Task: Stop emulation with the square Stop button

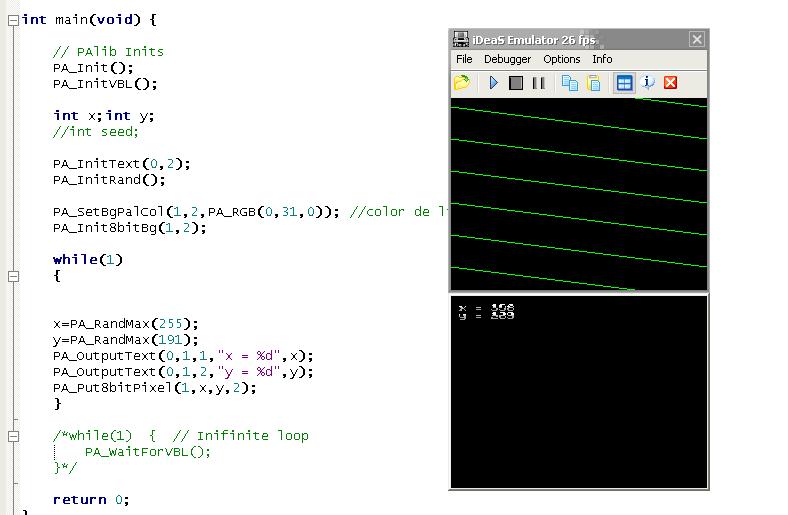Action: coord(516,83)
